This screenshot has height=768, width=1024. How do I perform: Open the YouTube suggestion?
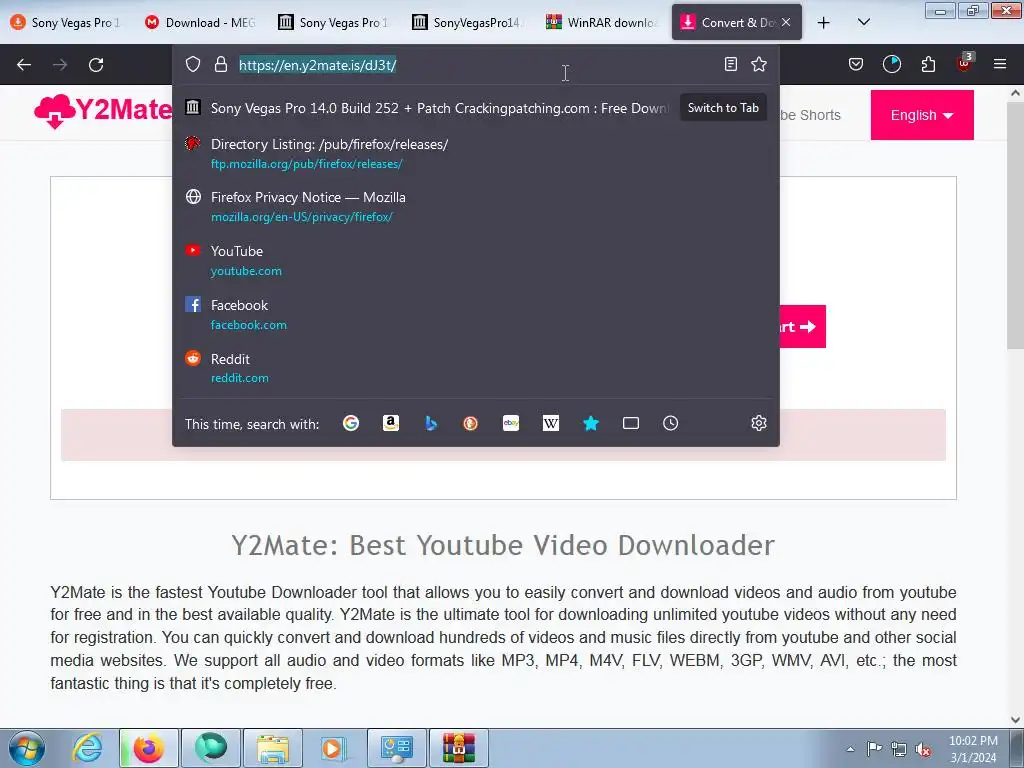[x=475, y=260]
